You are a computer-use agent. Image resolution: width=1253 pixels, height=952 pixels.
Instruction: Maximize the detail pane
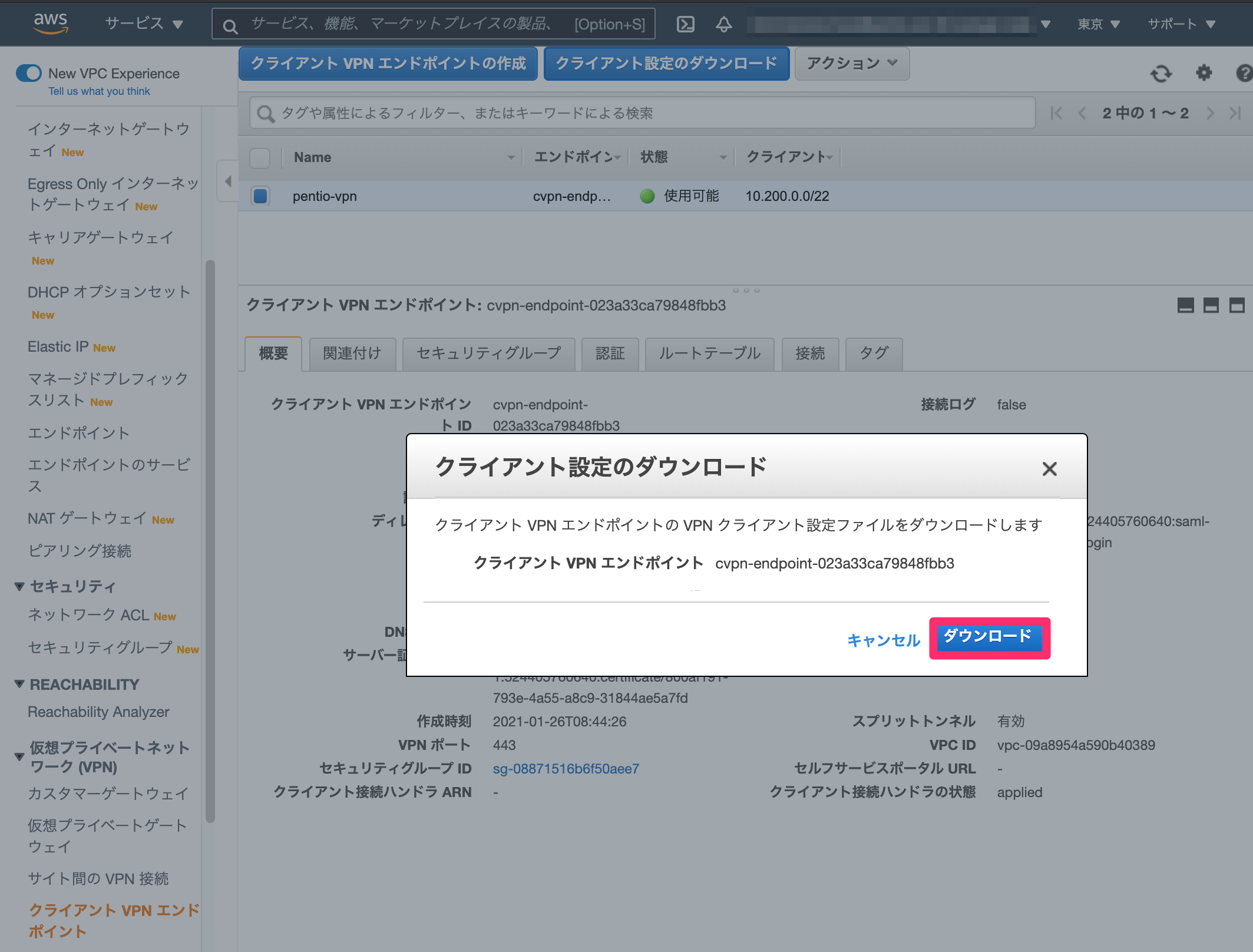click(1237, 305)
